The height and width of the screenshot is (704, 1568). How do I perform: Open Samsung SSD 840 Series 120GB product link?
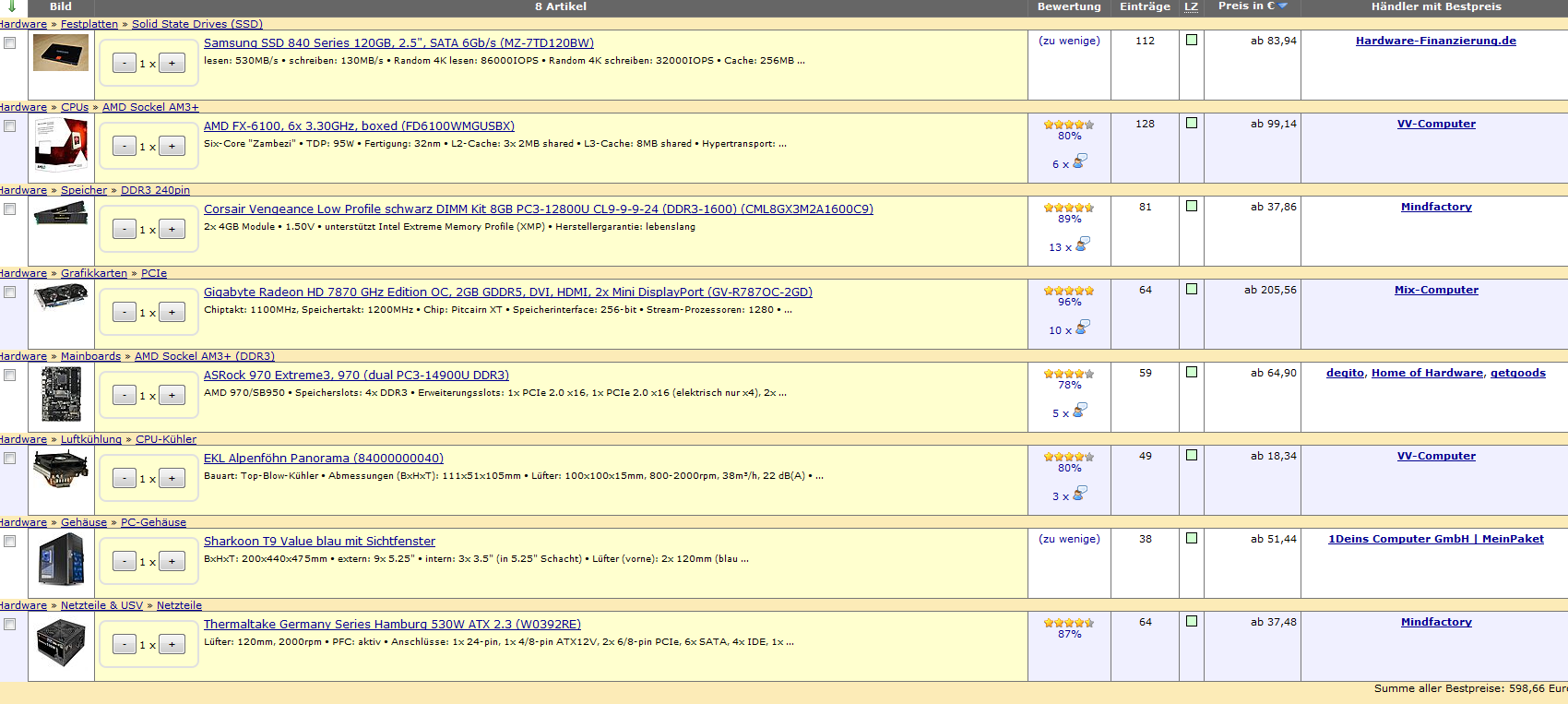pyautogui.click(x=398, y=42)
